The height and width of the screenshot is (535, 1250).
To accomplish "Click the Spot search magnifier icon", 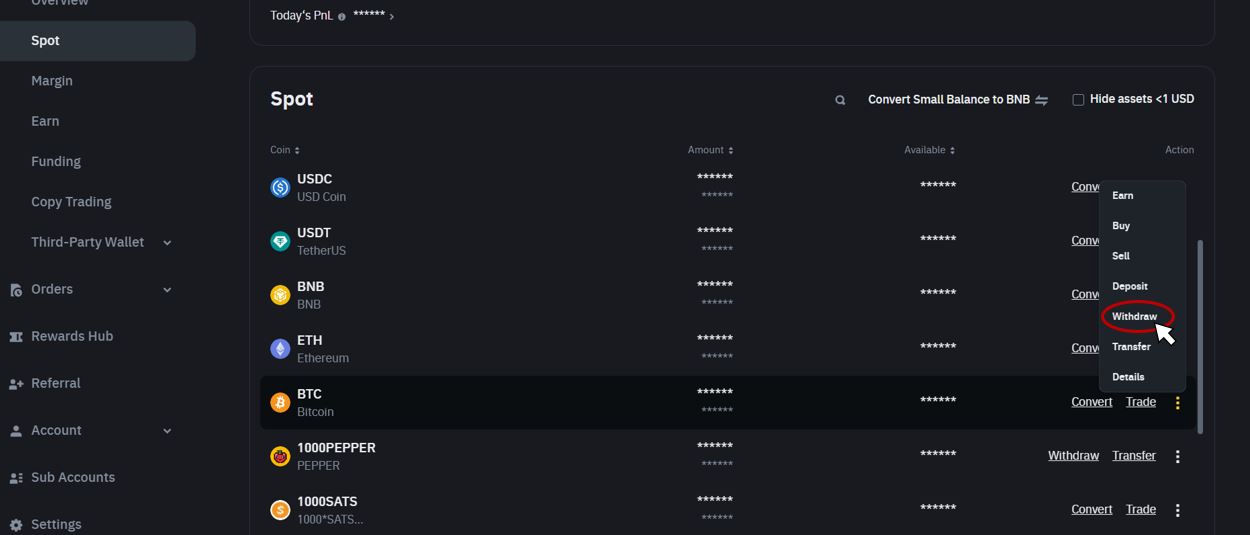I will coord(840,100).
